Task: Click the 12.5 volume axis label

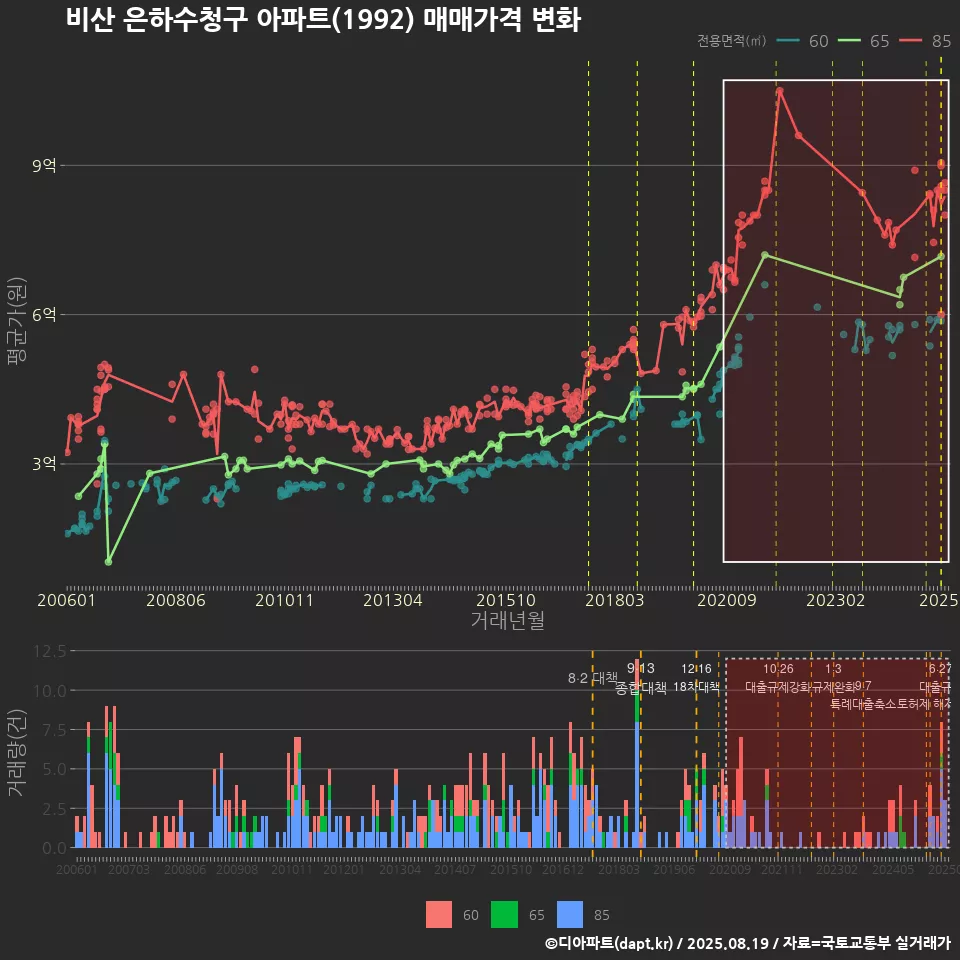Action: [50, 651]
